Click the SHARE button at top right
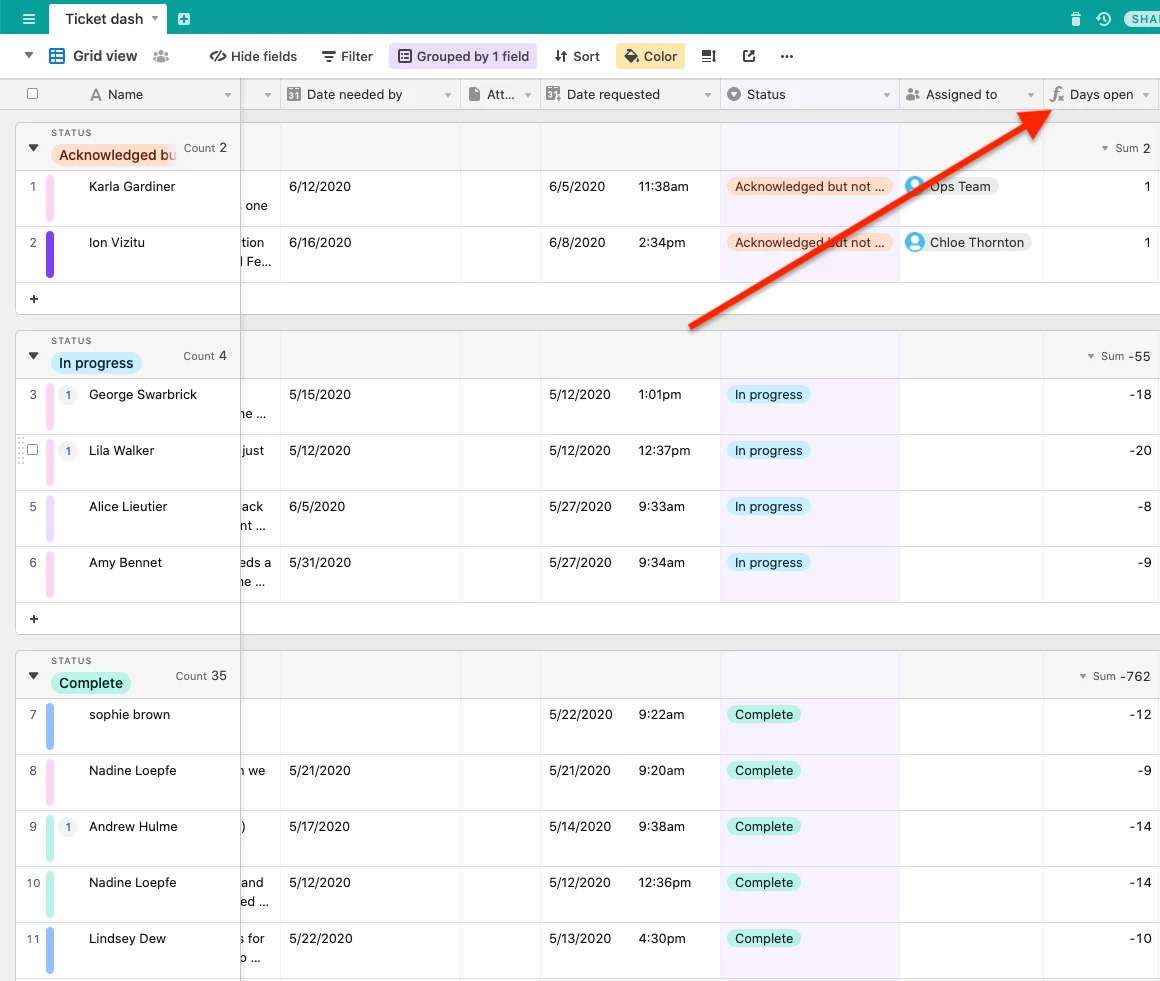The width and height of the screenshot is (1160, 981). click(x=1142, y=18)
